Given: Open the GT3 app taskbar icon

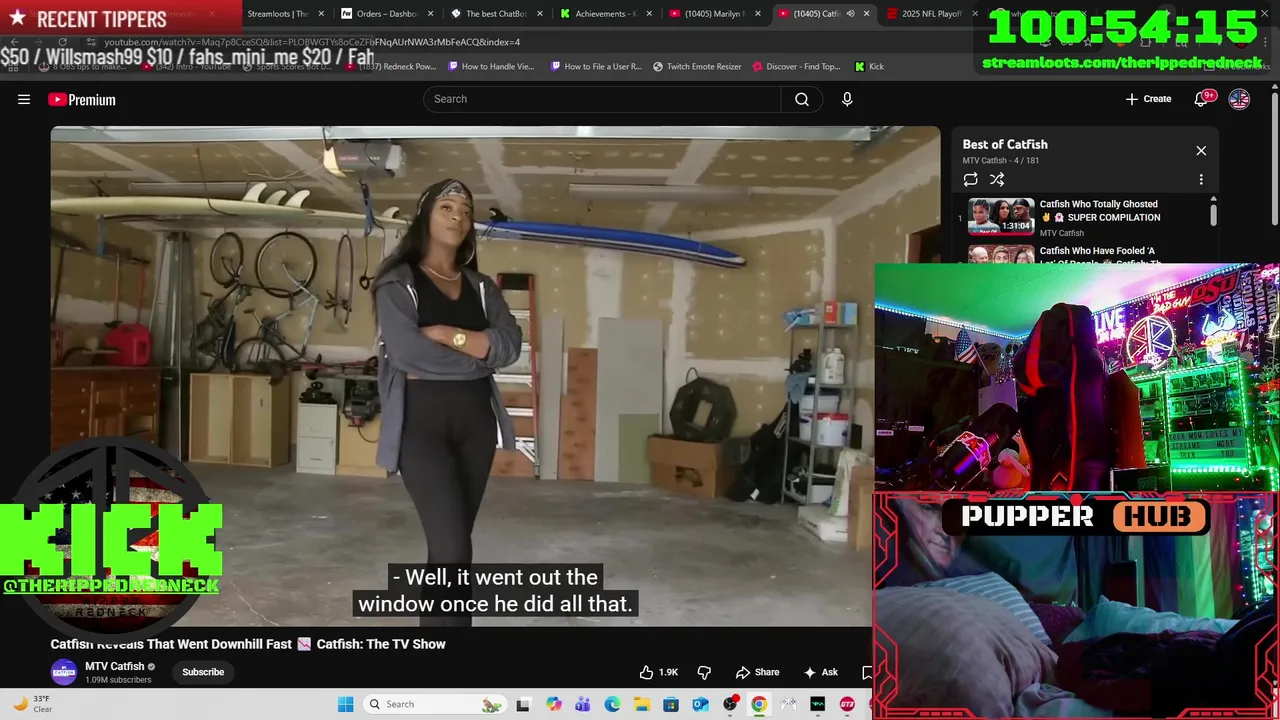Looking at the screenshot, I should point(847,704).
